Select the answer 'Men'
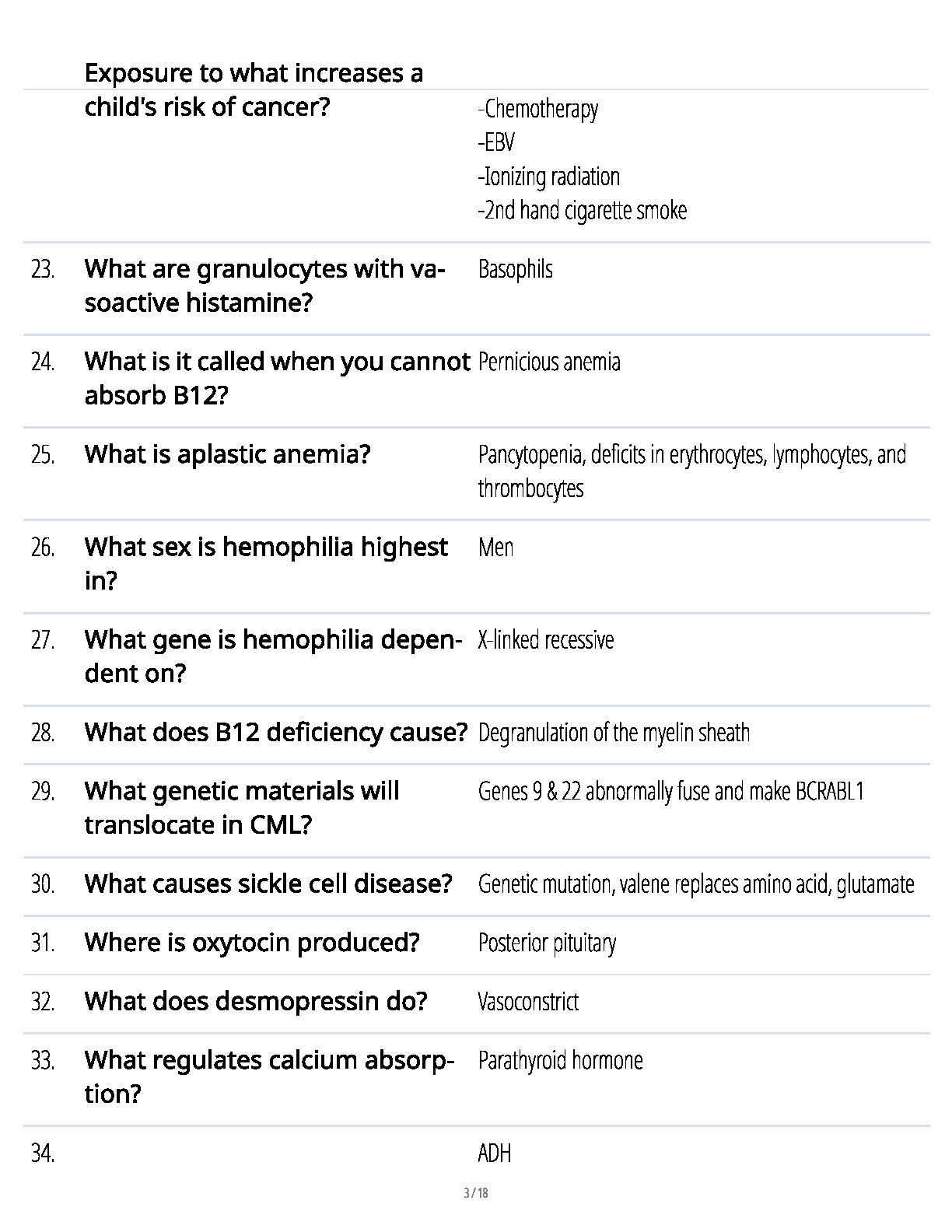This screenshot has width=952, height=1232. tap(495, 548)
